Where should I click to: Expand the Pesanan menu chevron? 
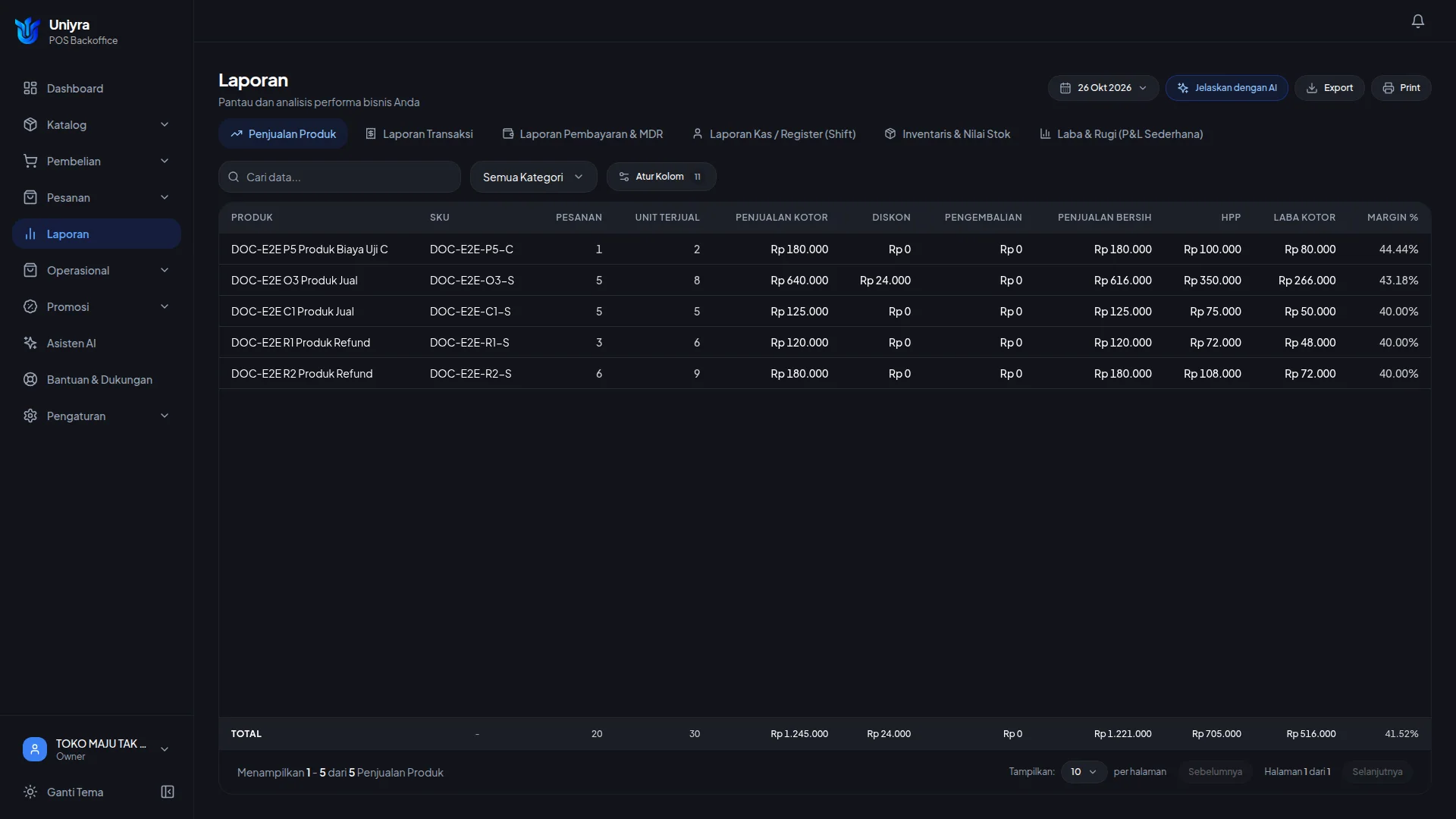pos(165,198)
